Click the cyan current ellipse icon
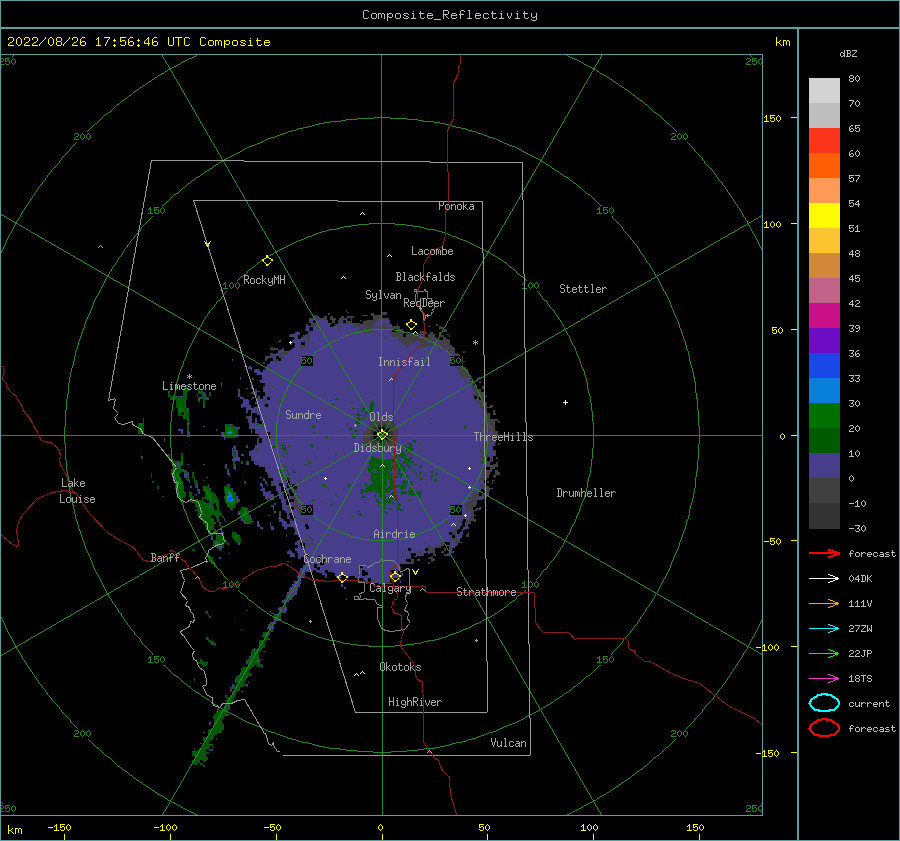 point(824,703)
